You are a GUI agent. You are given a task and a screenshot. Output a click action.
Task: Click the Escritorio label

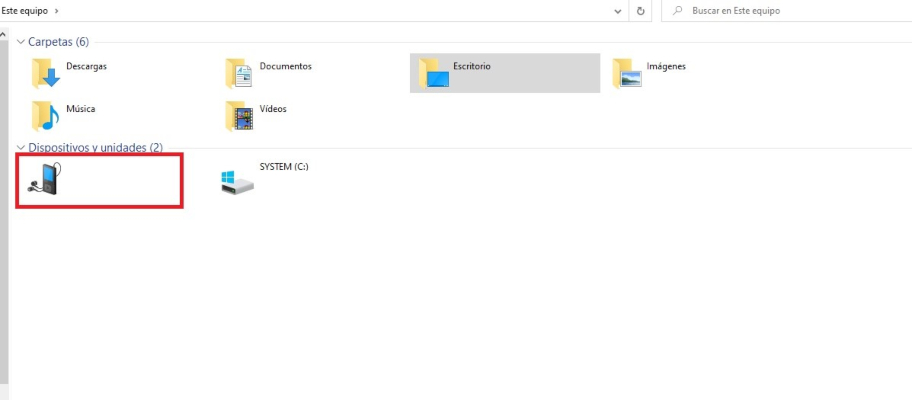click(472, 66)
